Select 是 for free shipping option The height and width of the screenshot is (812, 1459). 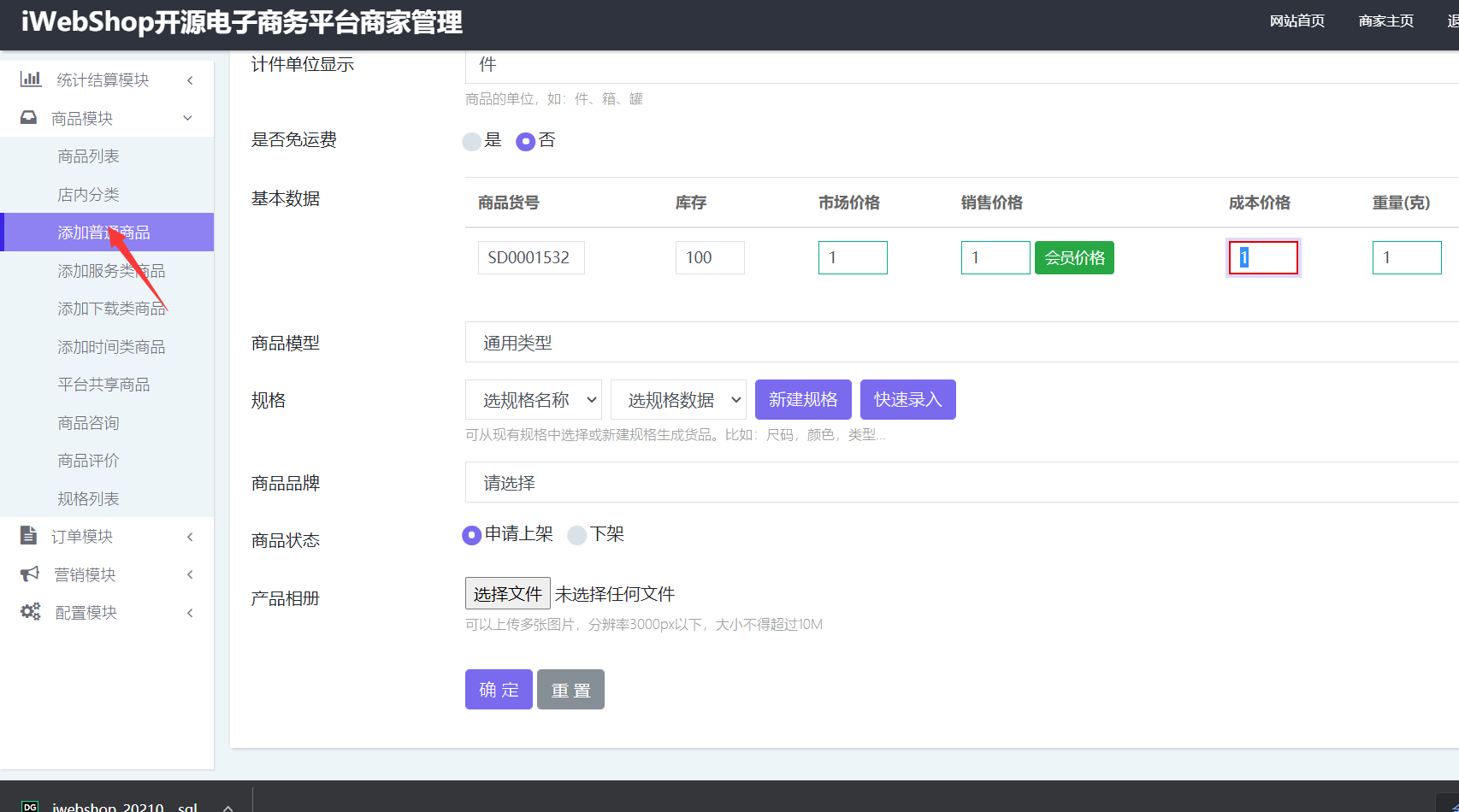[x=471, y=140]
